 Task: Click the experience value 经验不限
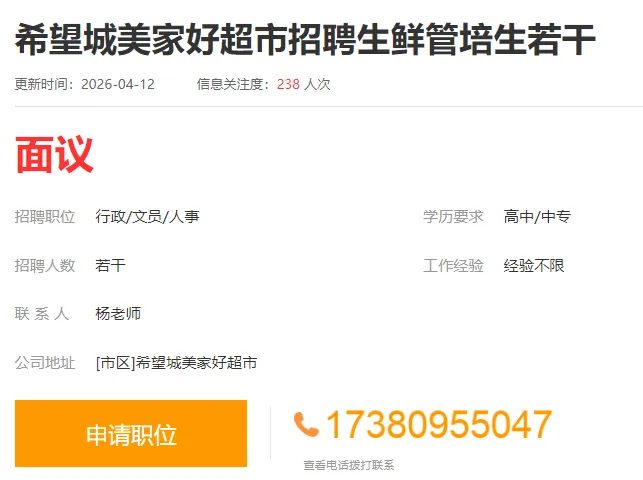[x=534, y=266]
